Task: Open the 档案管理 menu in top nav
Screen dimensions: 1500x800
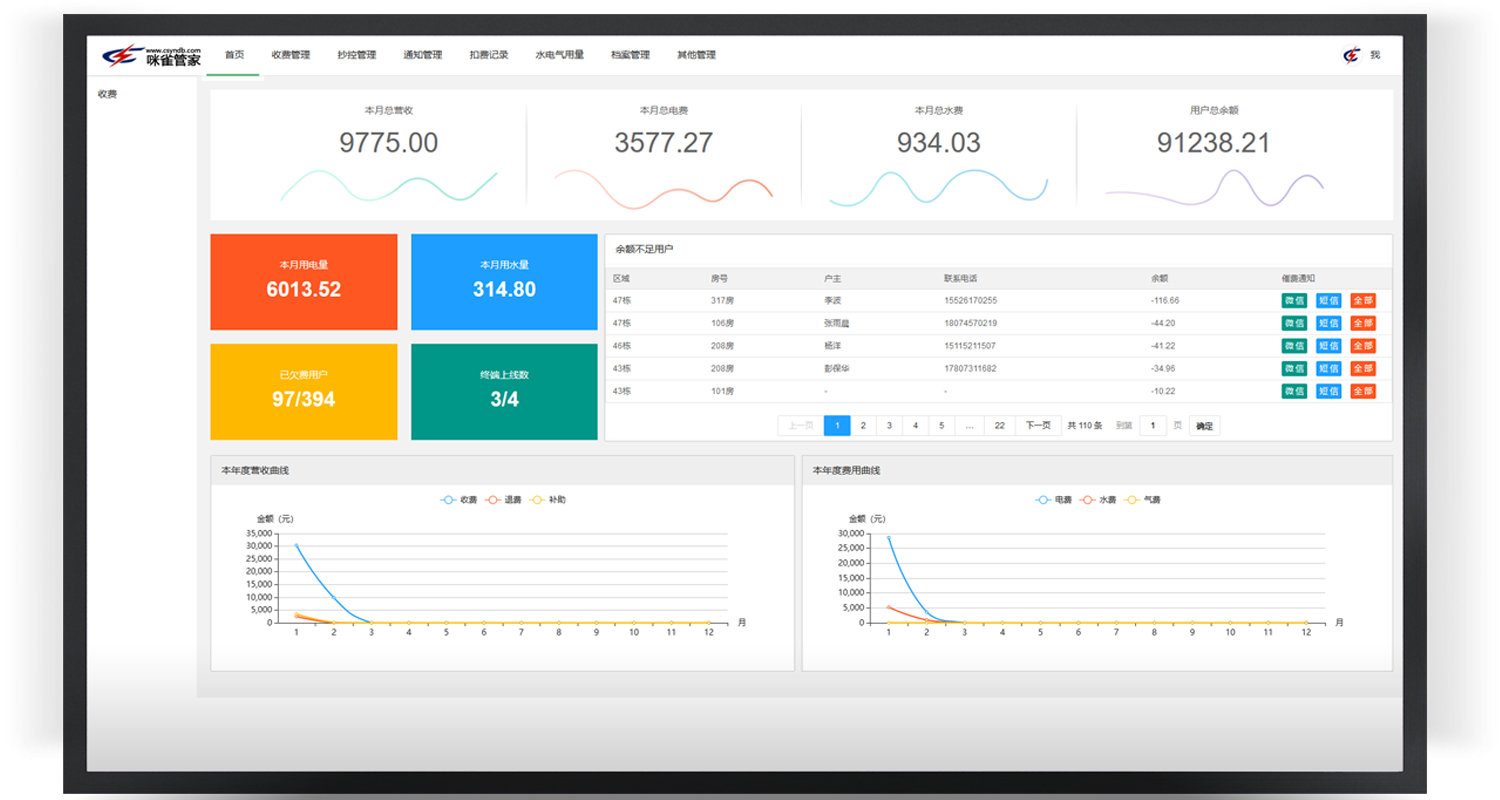Action: [x=630, y=55]
